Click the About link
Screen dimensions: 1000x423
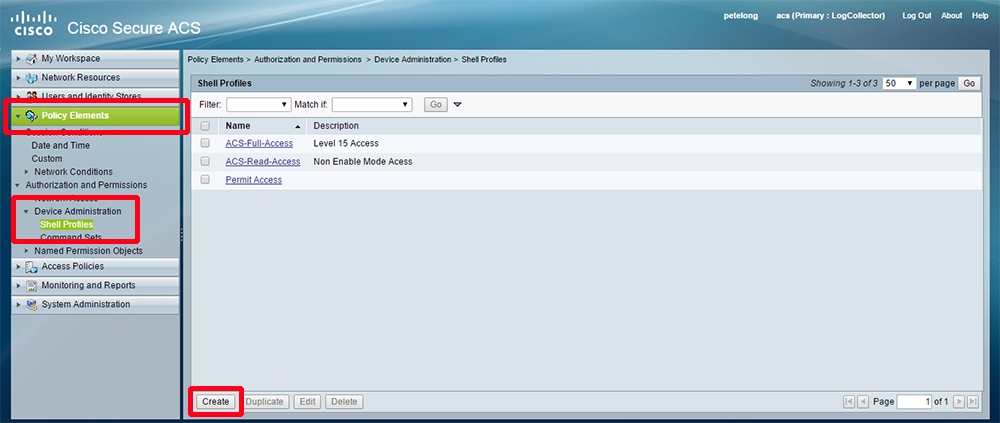click(952, 16)
